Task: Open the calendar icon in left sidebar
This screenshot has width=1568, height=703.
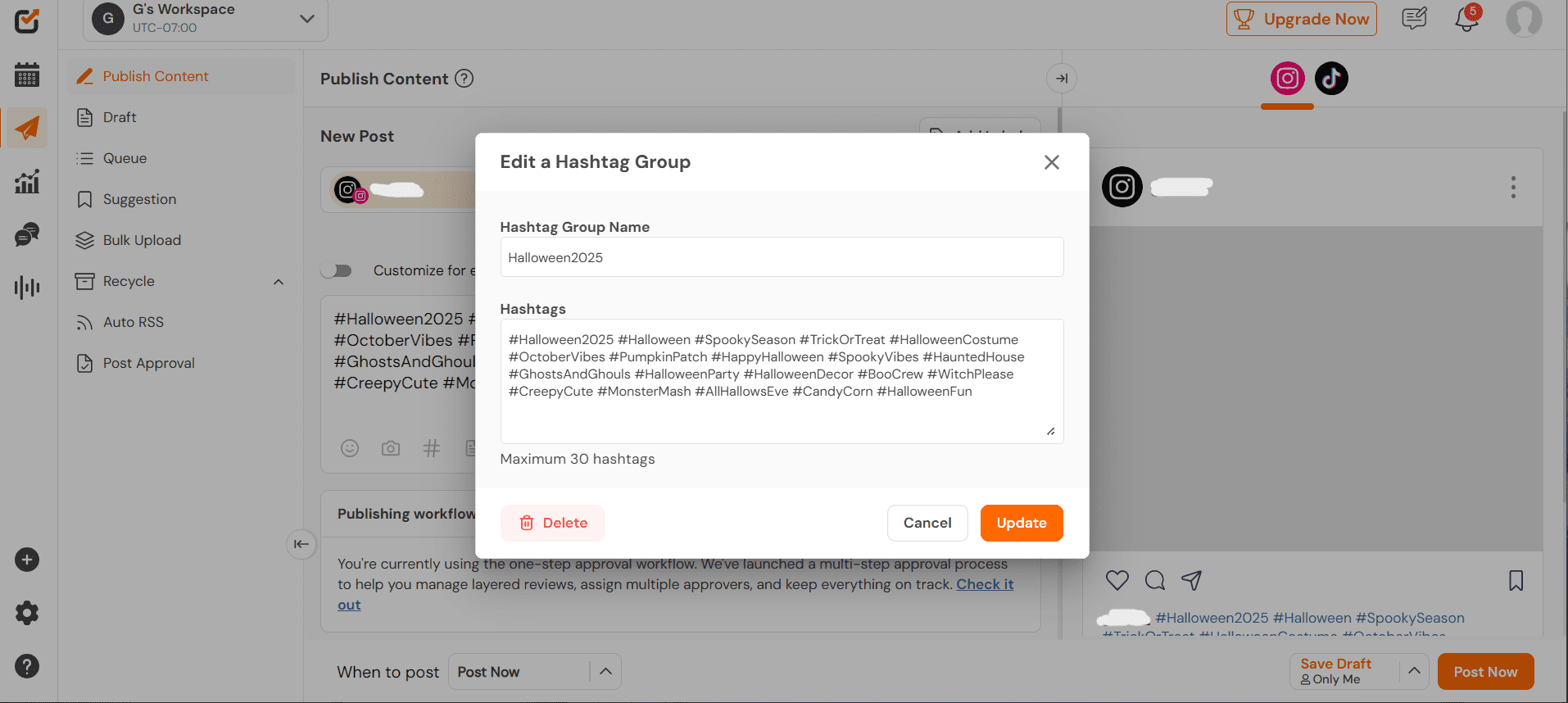Action: [x=27, y=75]
